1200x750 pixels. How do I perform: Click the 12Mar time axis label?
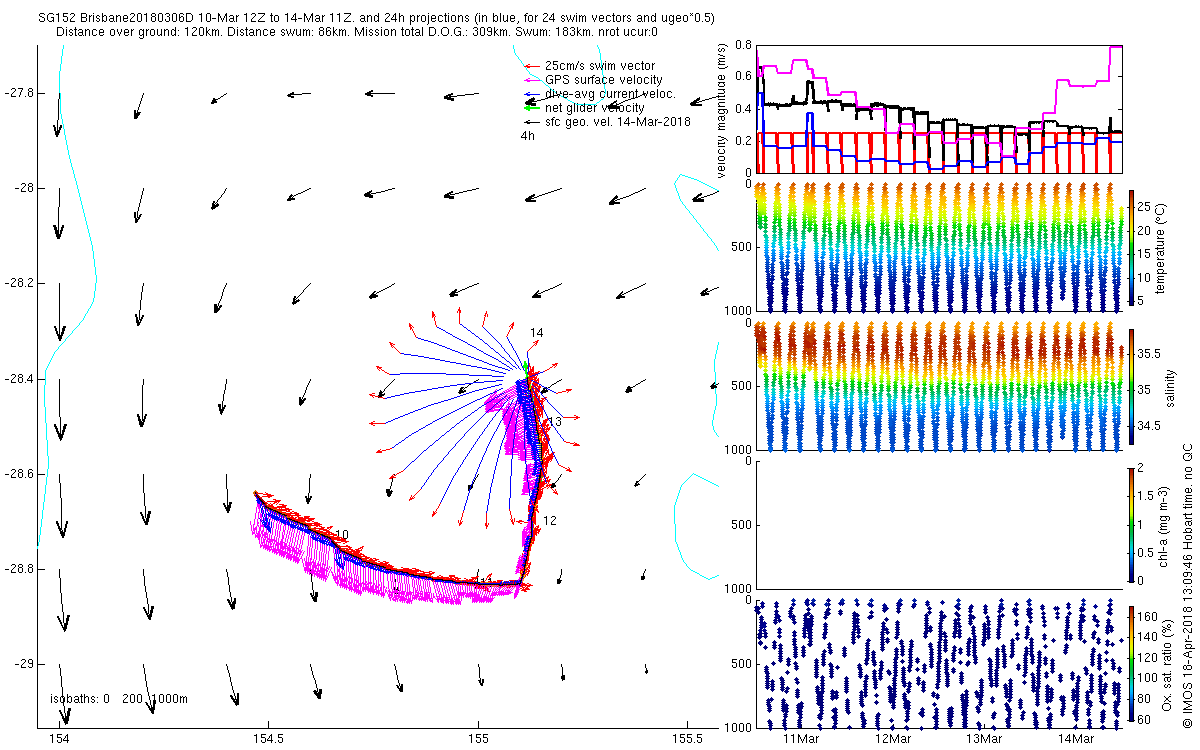[893, 739]
